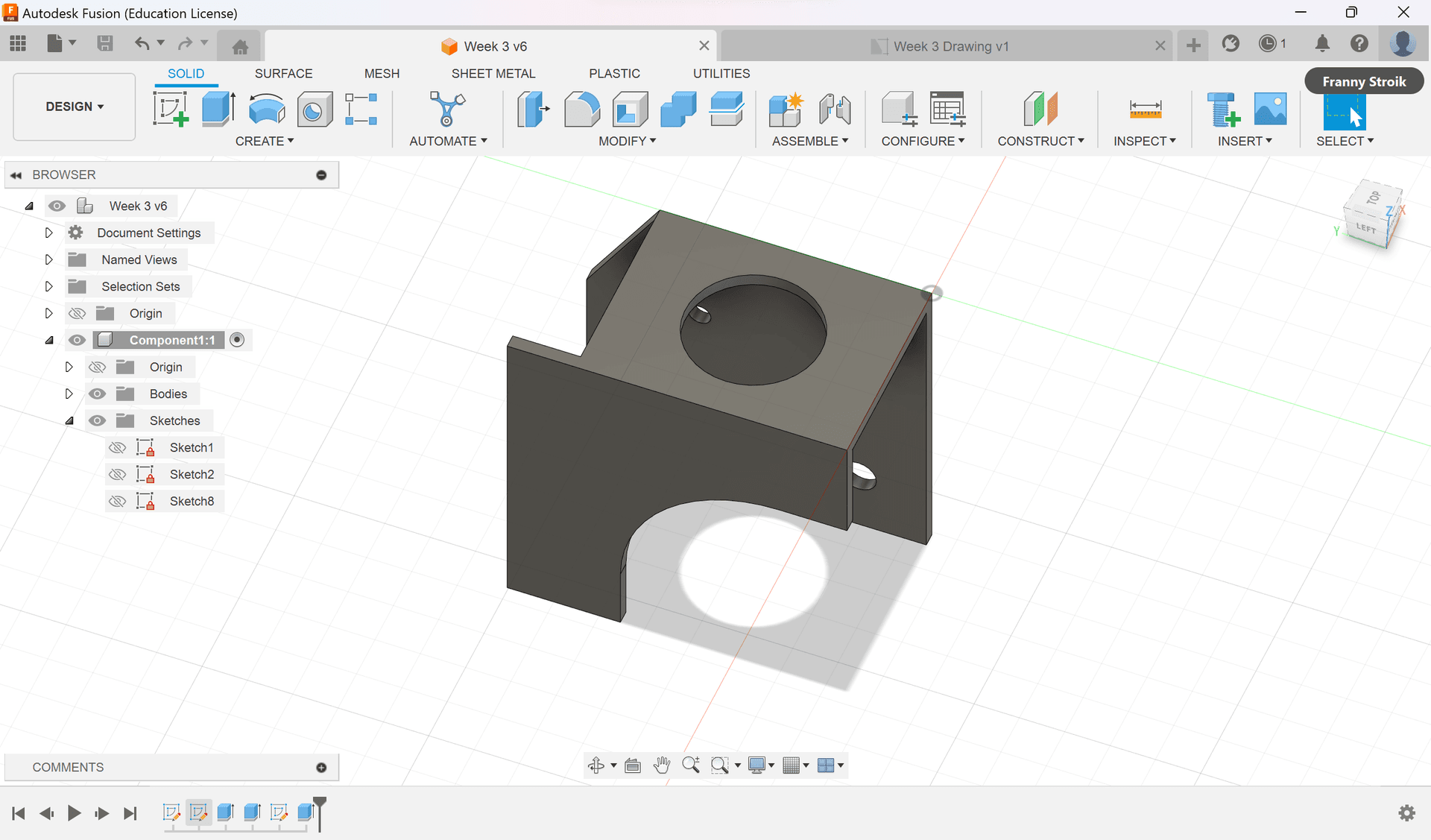Open the Extensions icon in title bar
This screenshot has width=1431, height=840.
[x=1231, y=44]
